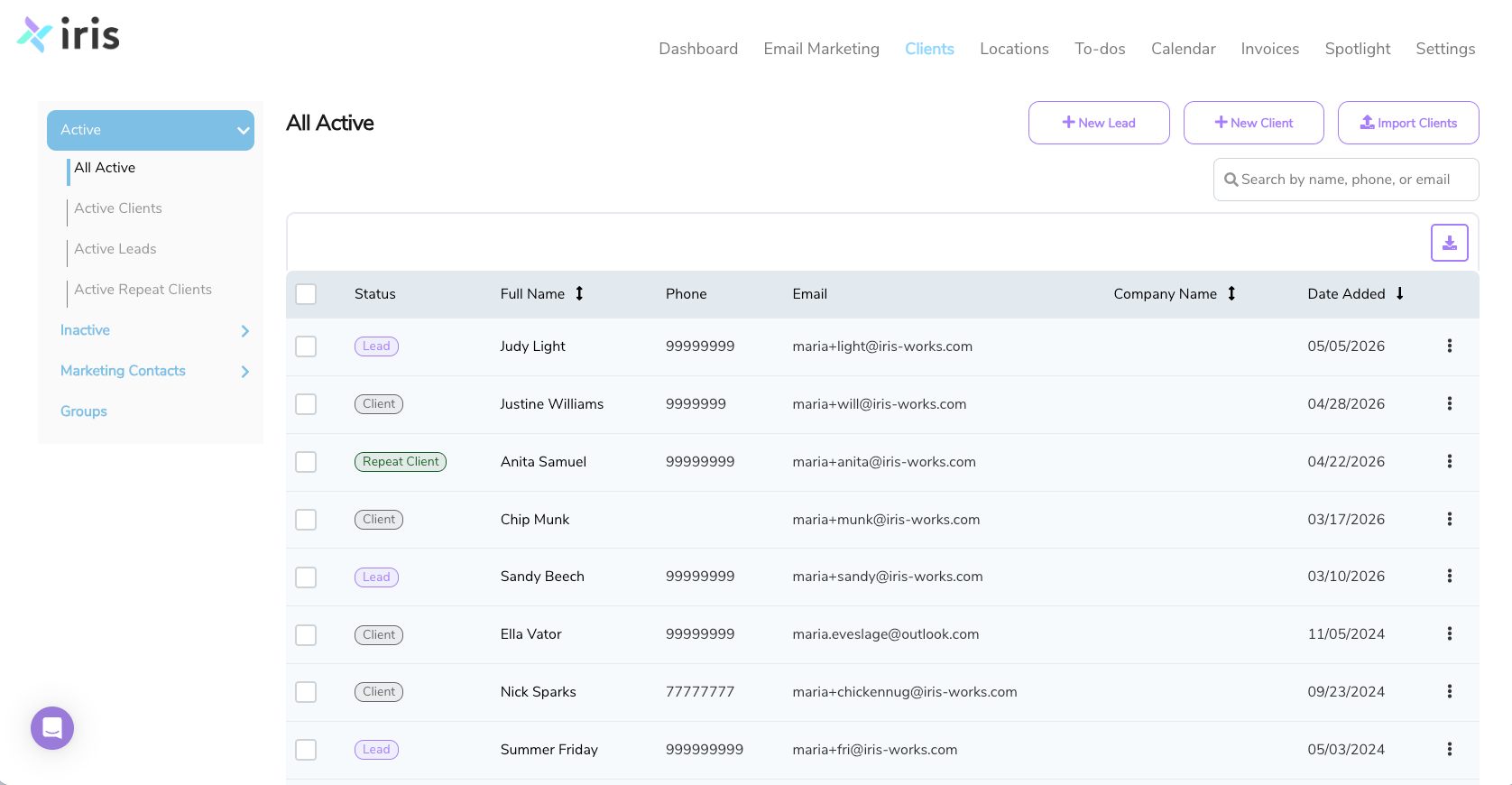Click phone number 77777777
The width and height of the screenshot is (1512, 785).
(x=700, y=692)
